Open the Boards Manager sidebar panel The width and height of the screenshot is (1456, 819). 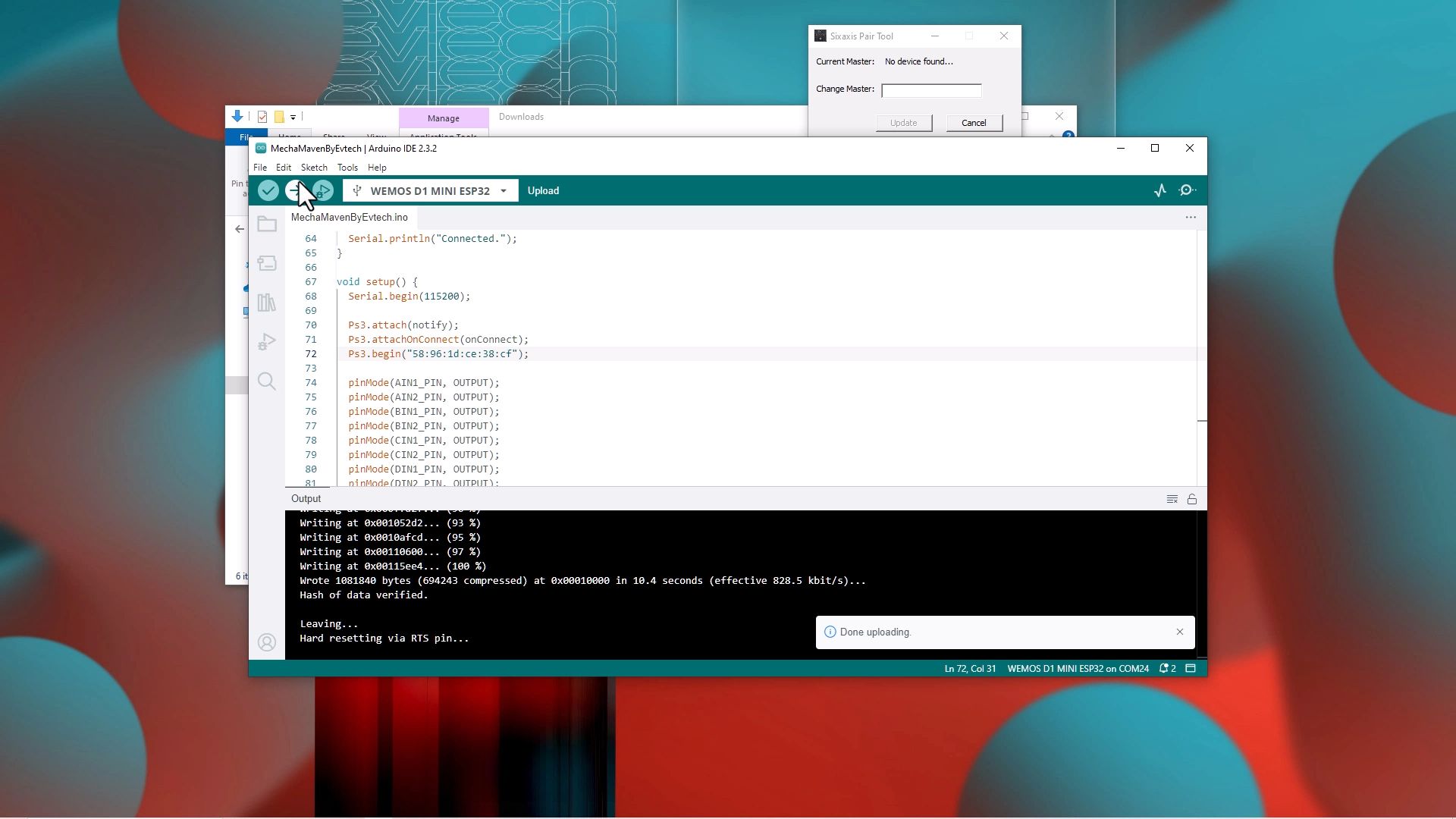tap(267, 263)
